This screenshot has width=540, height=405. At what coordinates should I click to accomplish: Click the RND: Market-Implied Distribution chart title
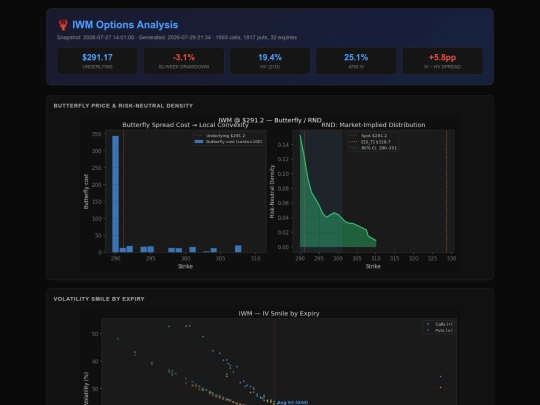(373, 125)
